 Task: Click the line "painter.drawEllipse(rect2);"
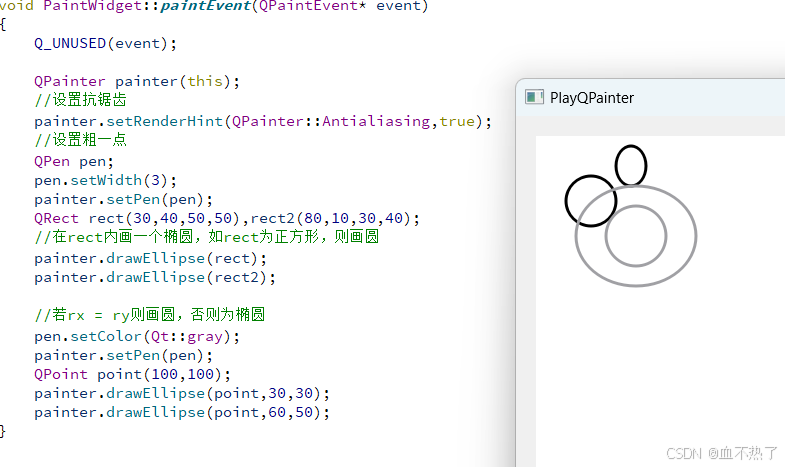pos(155,277)
